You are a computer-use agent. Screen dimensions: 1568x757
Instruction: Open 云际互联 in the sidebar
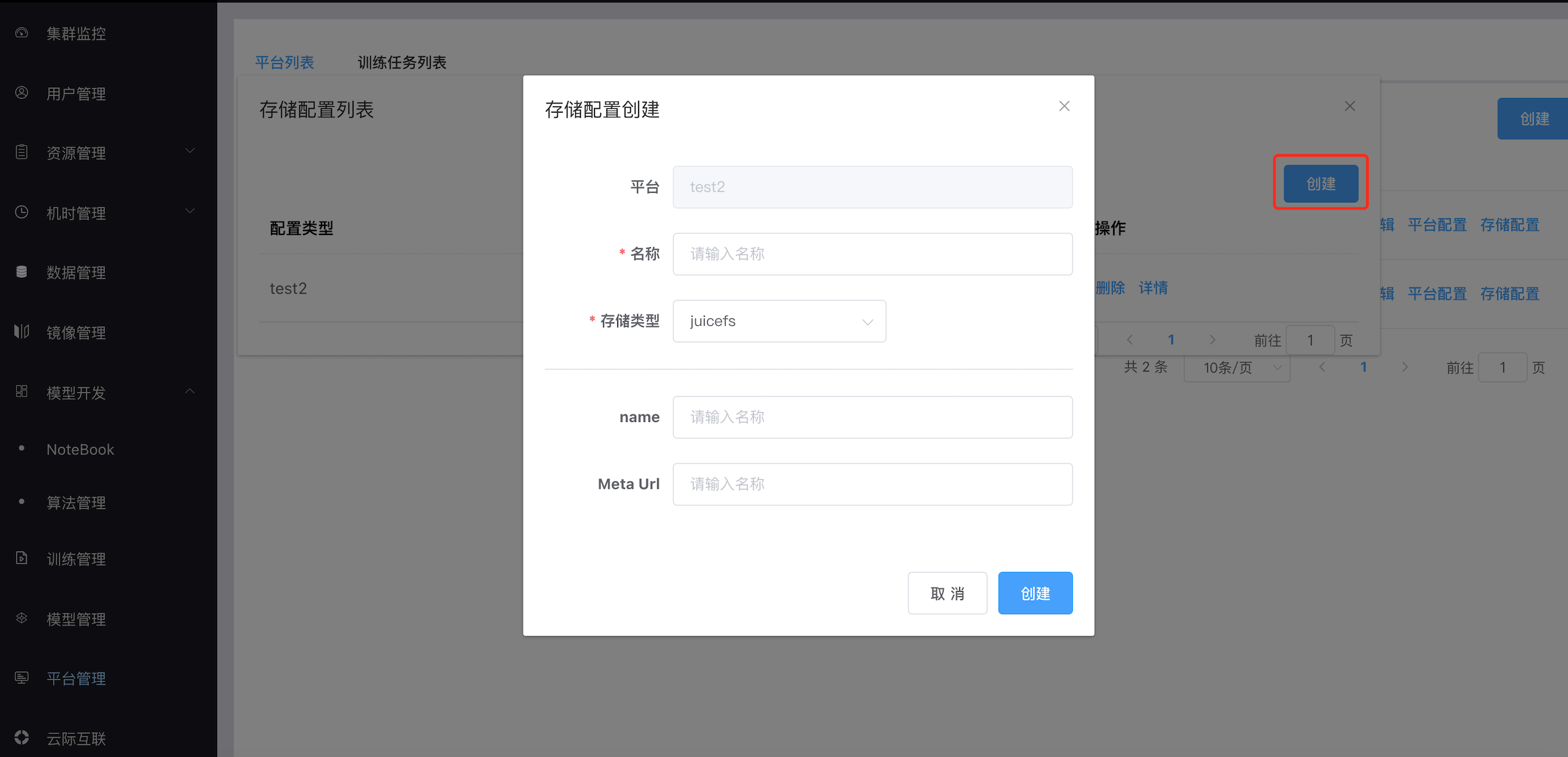click(x=76, y=738)
